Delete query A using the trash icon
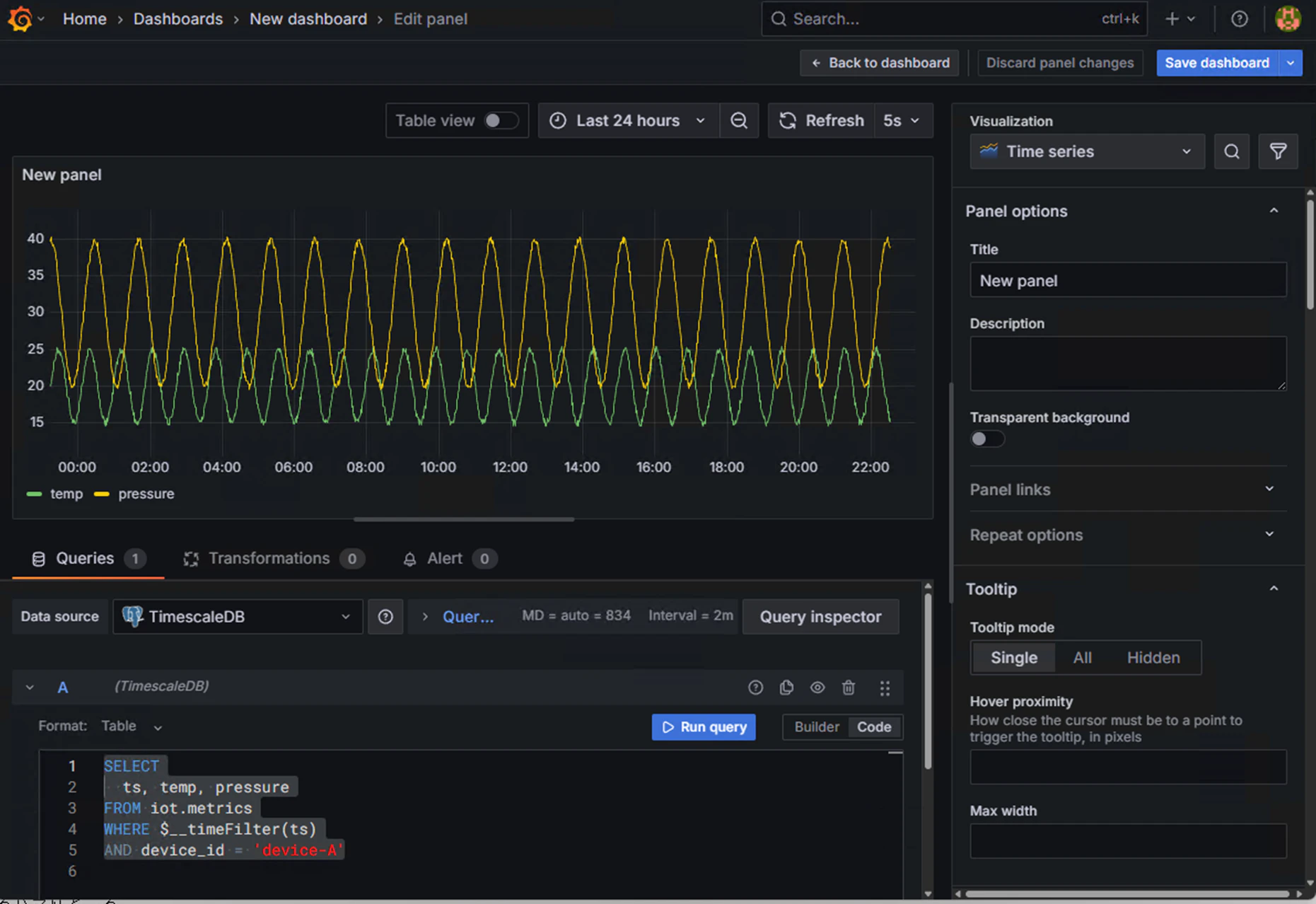Image resolution: width=1316 pixels, height=904 pixels. point(849,688)
